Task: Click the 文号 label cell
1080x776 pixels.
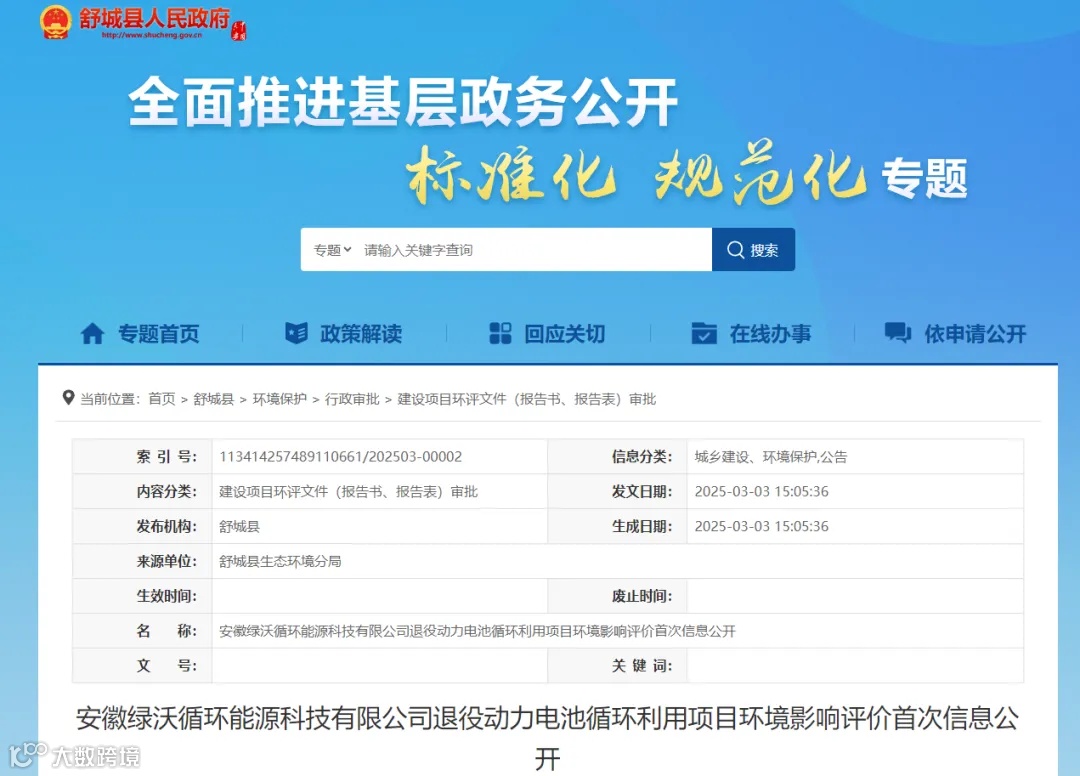Action: 142,666
